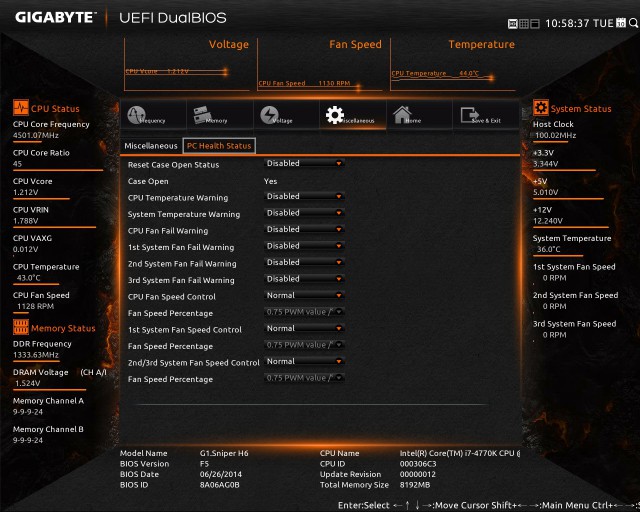Click PWM value under 2nd/3rd System Fan Speed Control
Screen dimensions: 640x512
coord(304,378)
